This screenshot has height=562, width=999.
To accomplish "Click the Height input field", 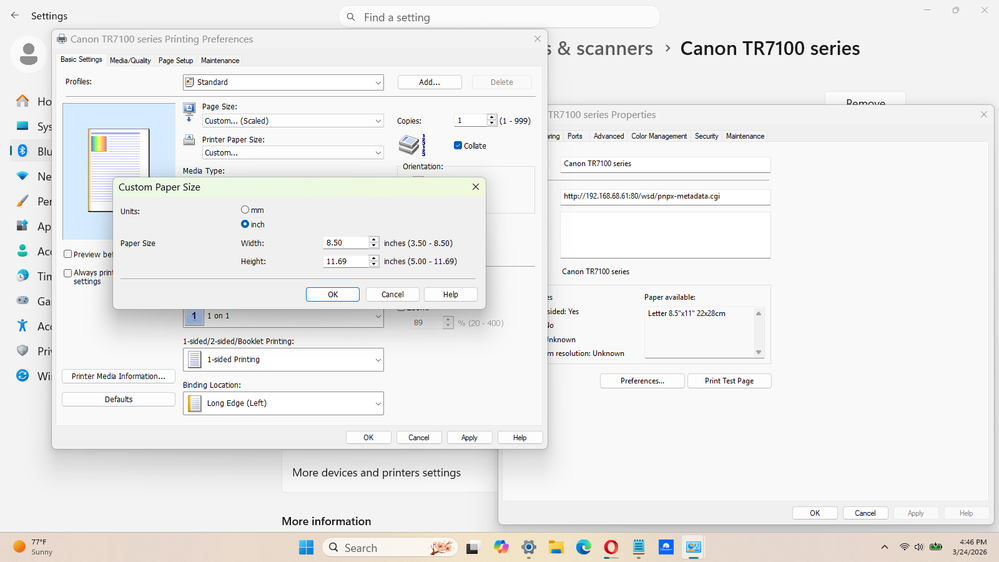I will (346, 261).
